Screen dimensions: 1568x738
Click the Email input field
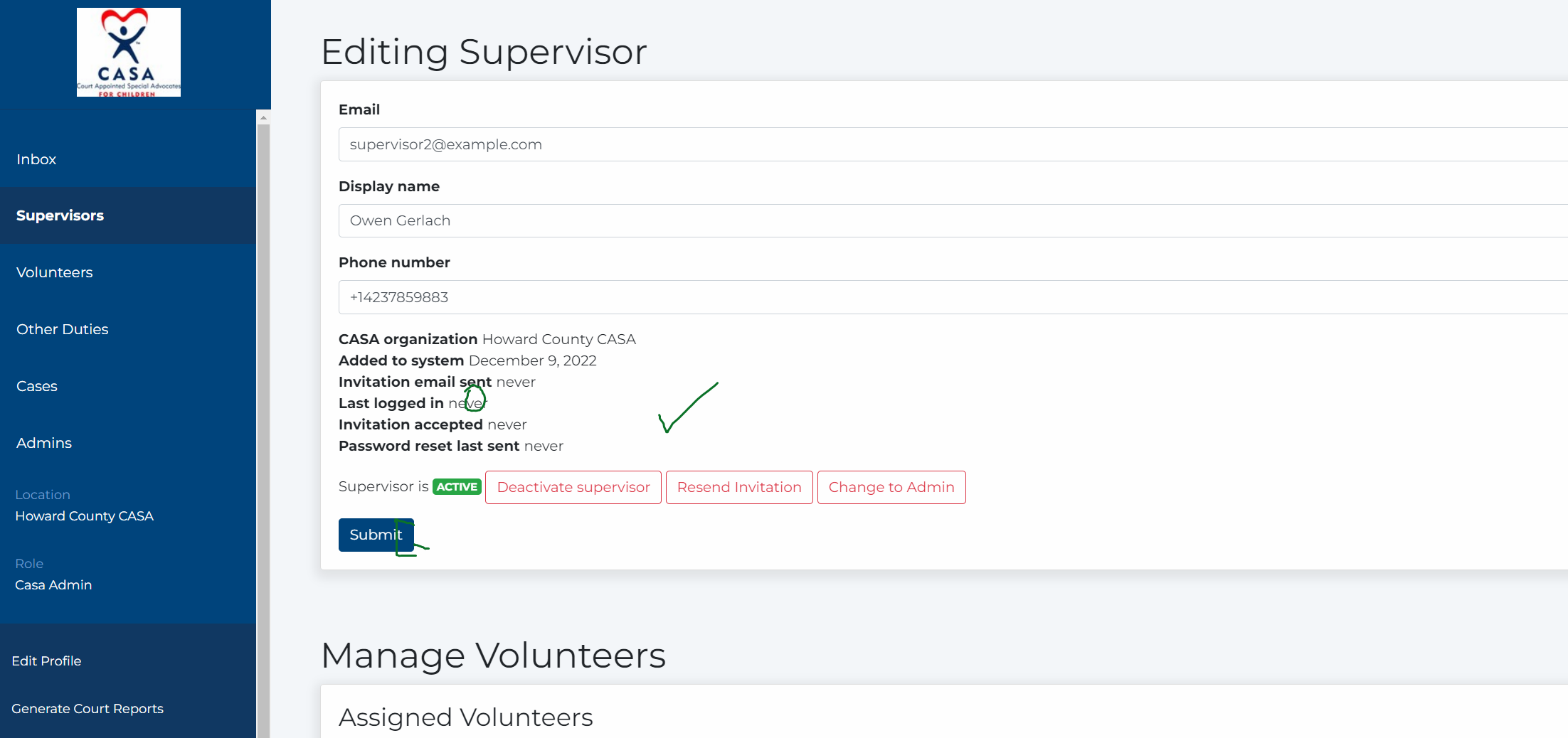pyautogui.click(x=640, y=144)
